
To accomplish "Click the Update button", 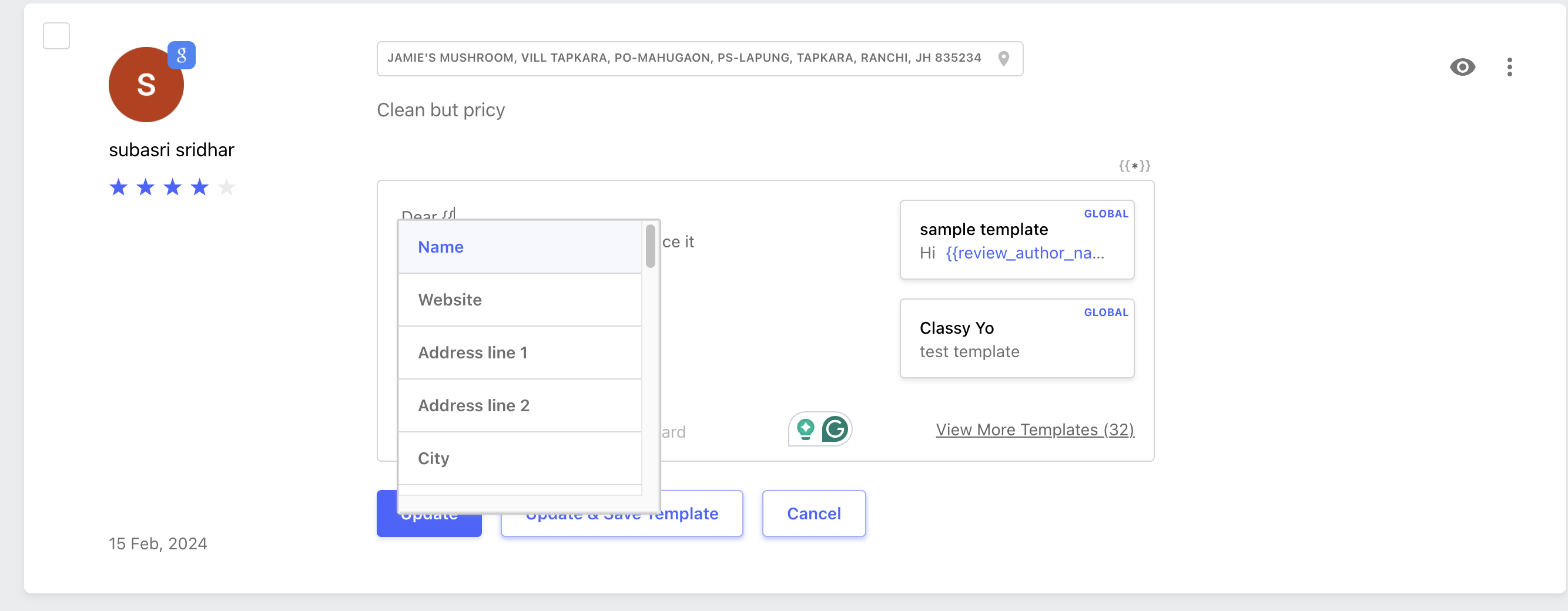I will (429, 513).
